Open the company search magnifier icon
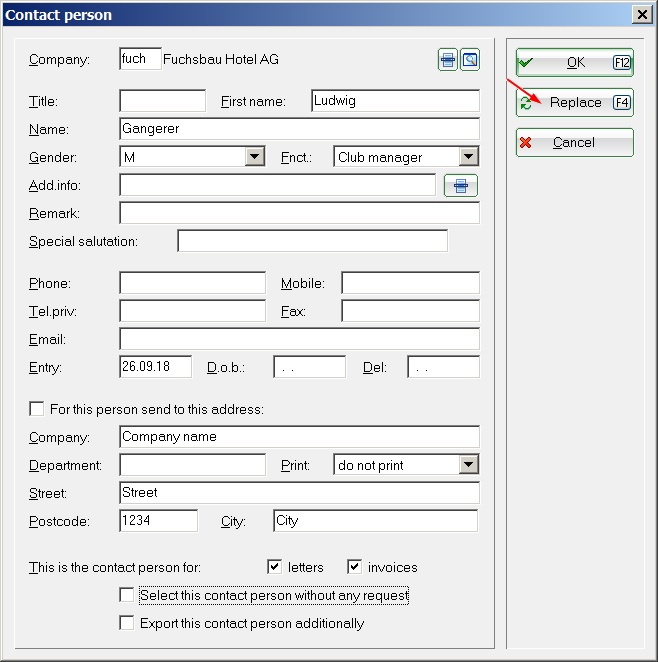 pyautogui.click(x=469, y=60)
